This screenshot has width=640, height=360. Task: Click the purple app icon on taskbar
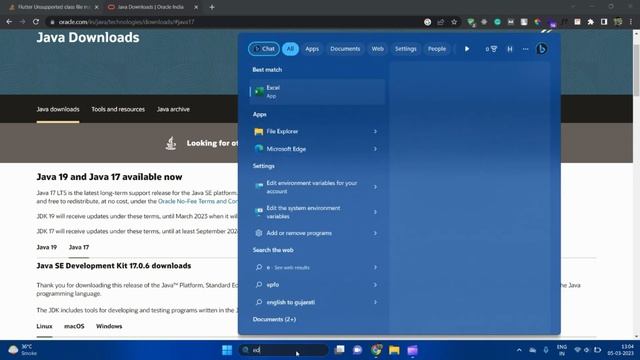pos(413,350)
